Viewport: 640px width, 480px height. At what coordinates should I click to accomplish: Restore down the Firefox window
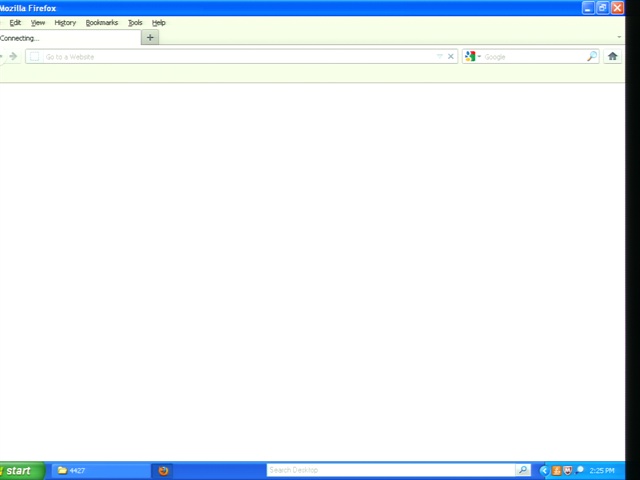pyautogui.click(x=602, y=8)
